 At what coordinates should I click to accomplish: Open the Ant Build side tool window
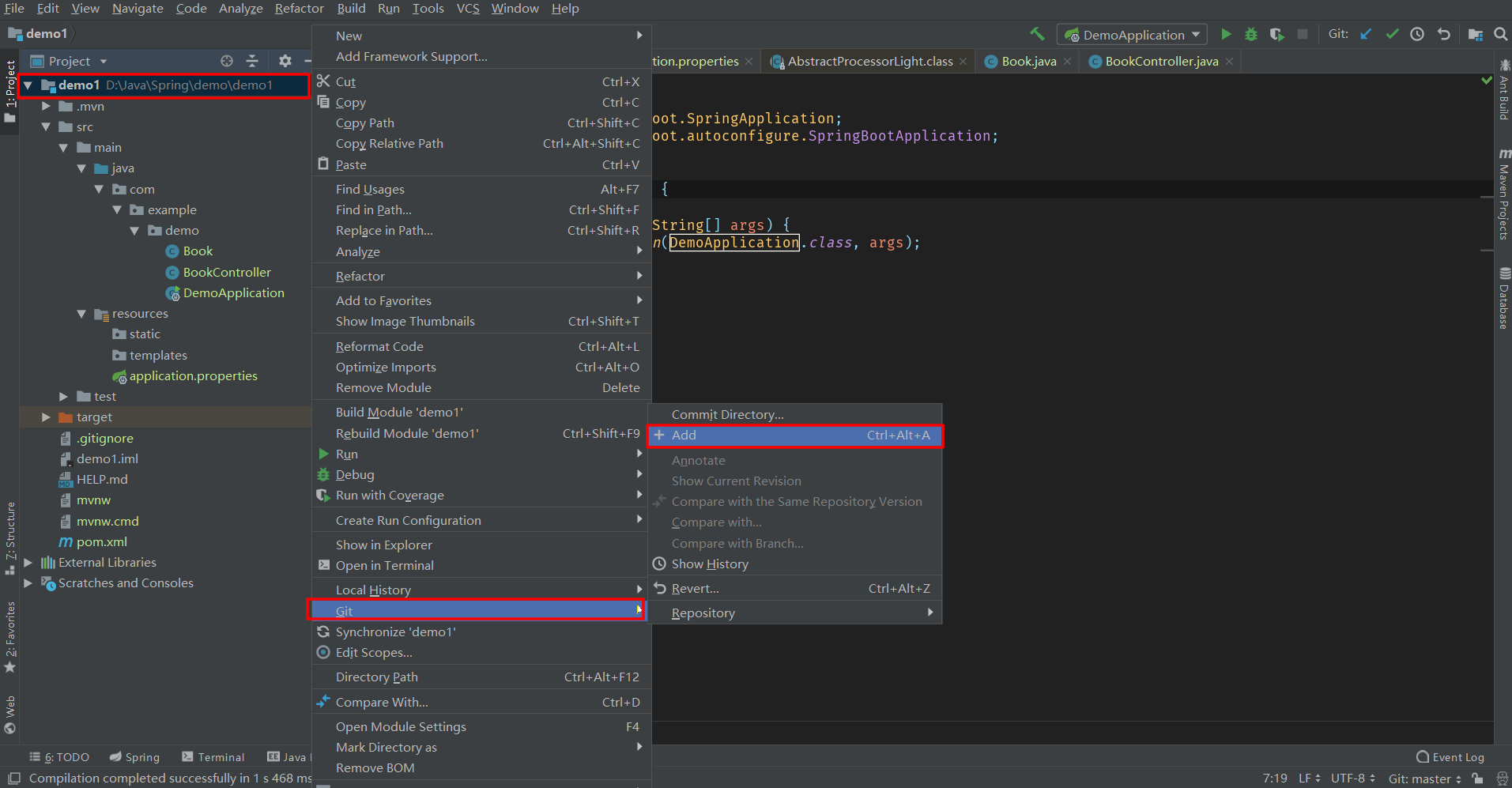click(x=1503, y=90)
